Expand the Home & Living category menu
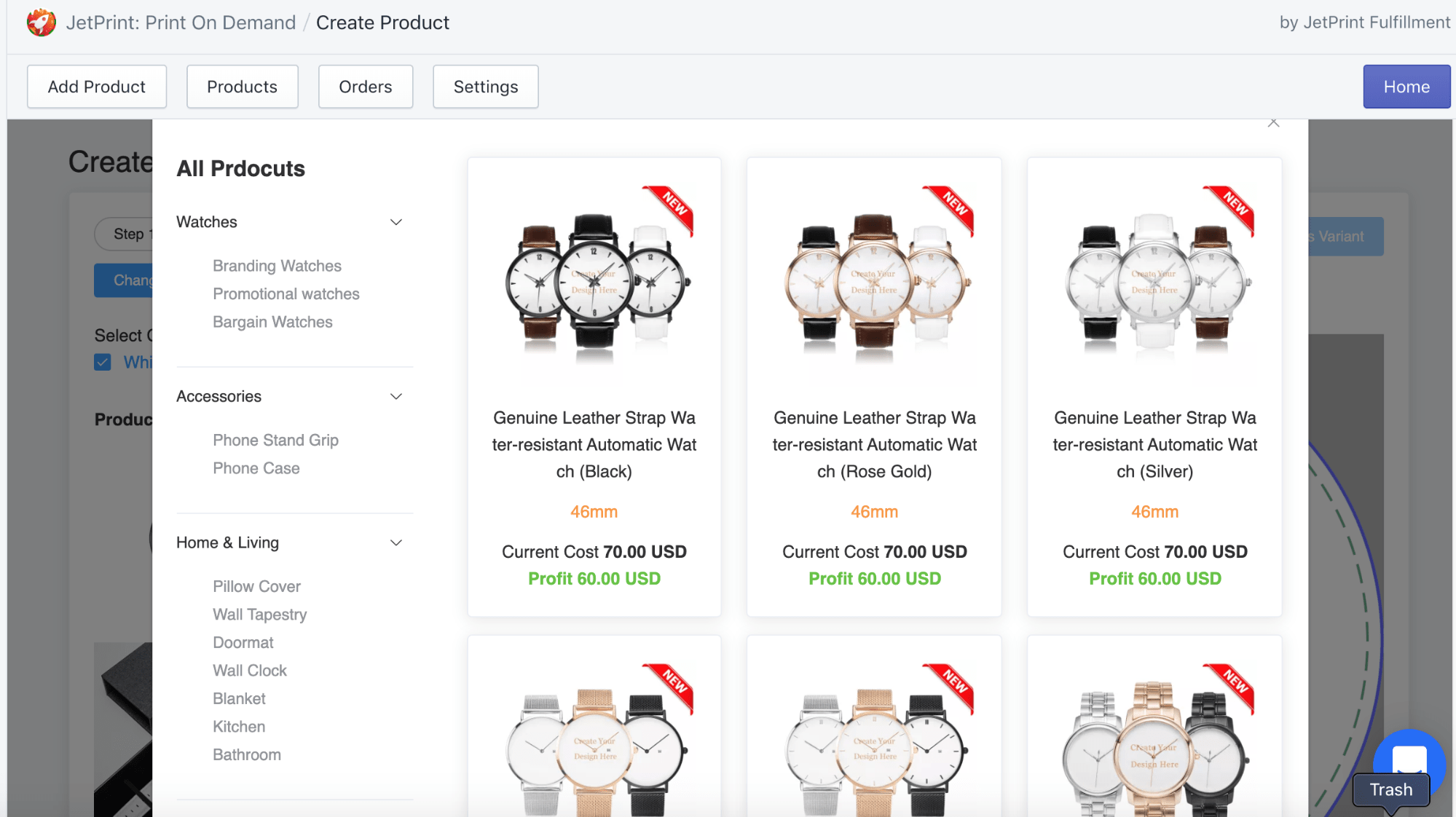Image resolution: width=1456 pixels, height=817 pixels. point(395,543)
